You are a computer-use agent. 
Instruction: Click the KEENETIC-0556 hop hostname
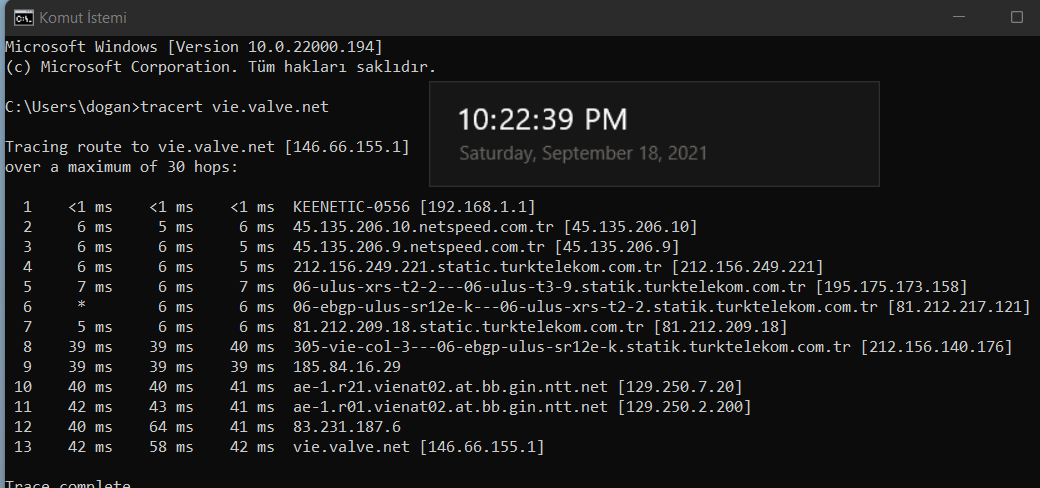pos(352,207)
